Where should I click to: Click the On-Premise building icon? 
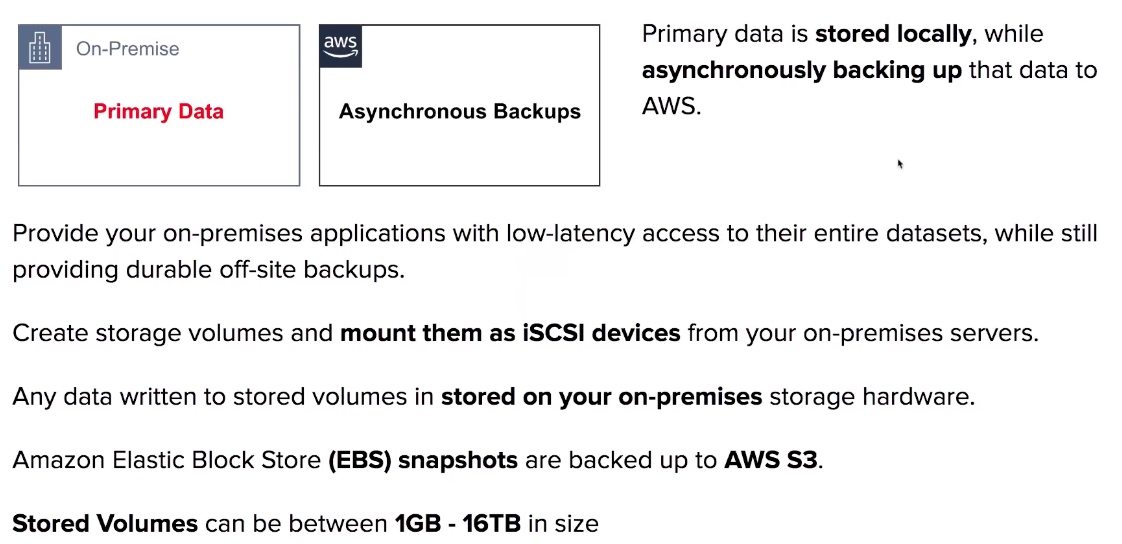click(40, 47)
